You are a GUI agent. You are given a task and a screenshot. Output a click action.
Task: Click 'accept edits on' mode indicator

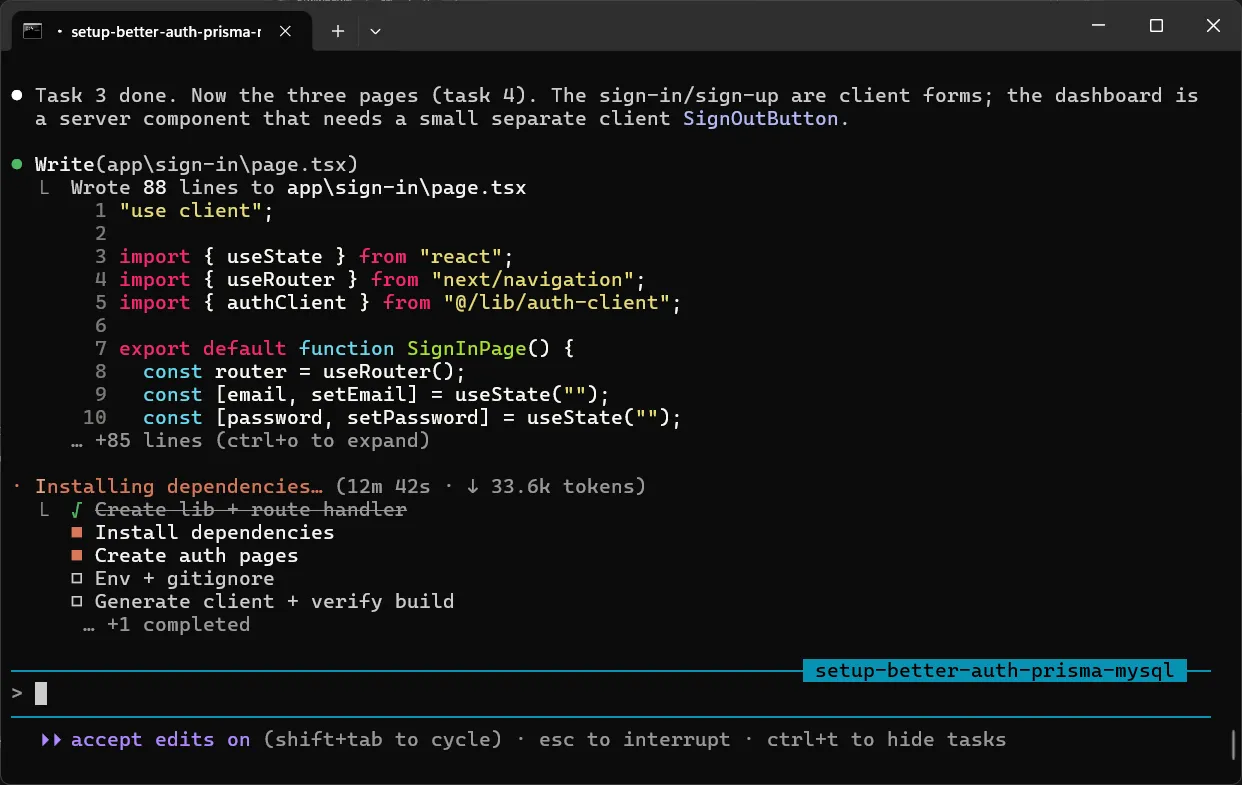pos(160,740)
